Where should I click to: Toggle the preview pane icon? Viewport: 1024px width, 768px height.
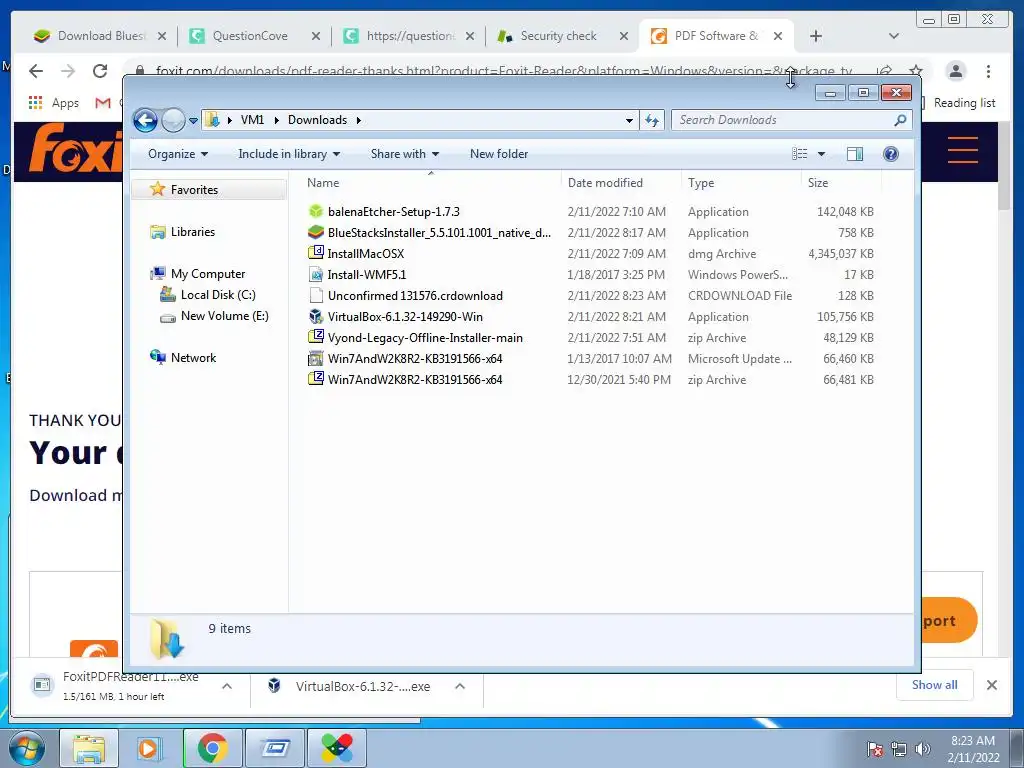tap(855, 154)
